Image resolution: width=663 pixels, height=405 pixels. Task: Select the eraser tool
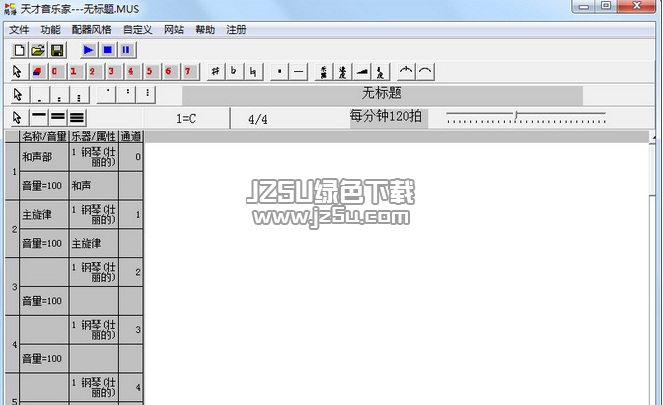point(37,71)
